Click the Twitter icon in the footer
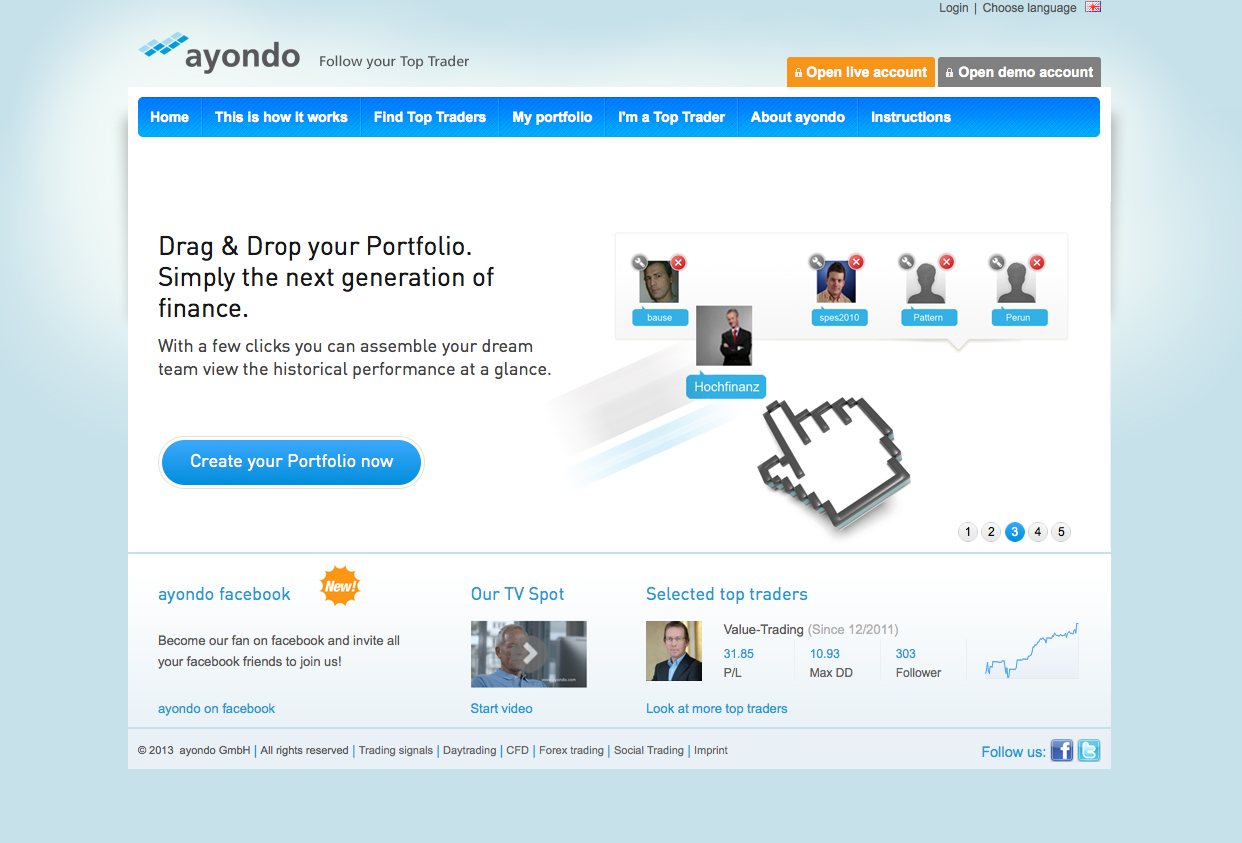The image size is (1242, 843). coord(1089,750)
